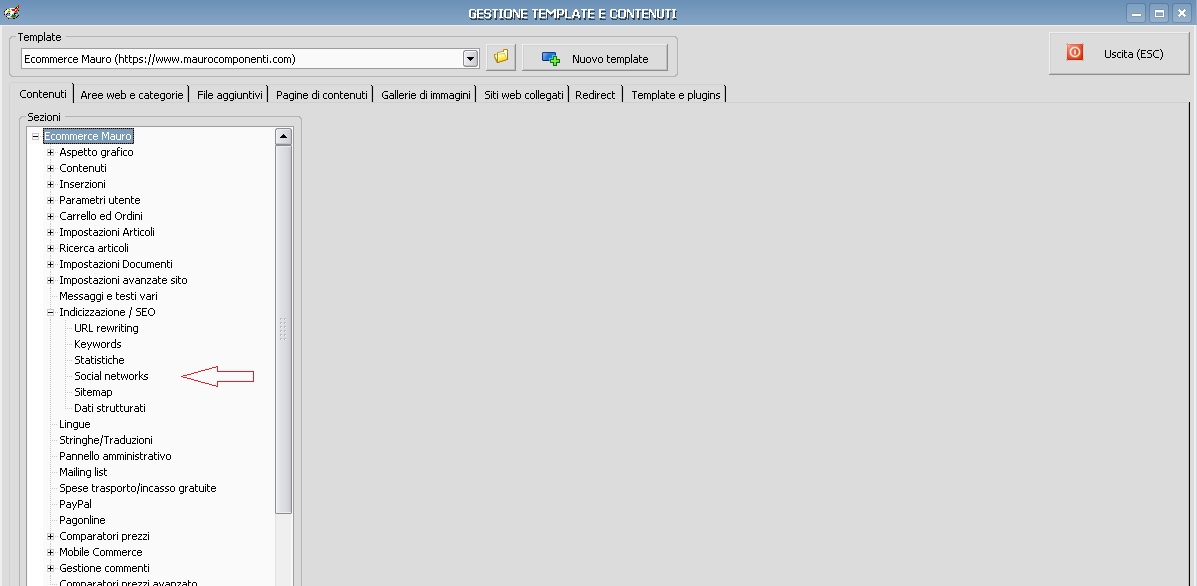Viewport: 1197px width, 586px height.
Task: Expand the Mobile Commerce node
Action: 50,552
